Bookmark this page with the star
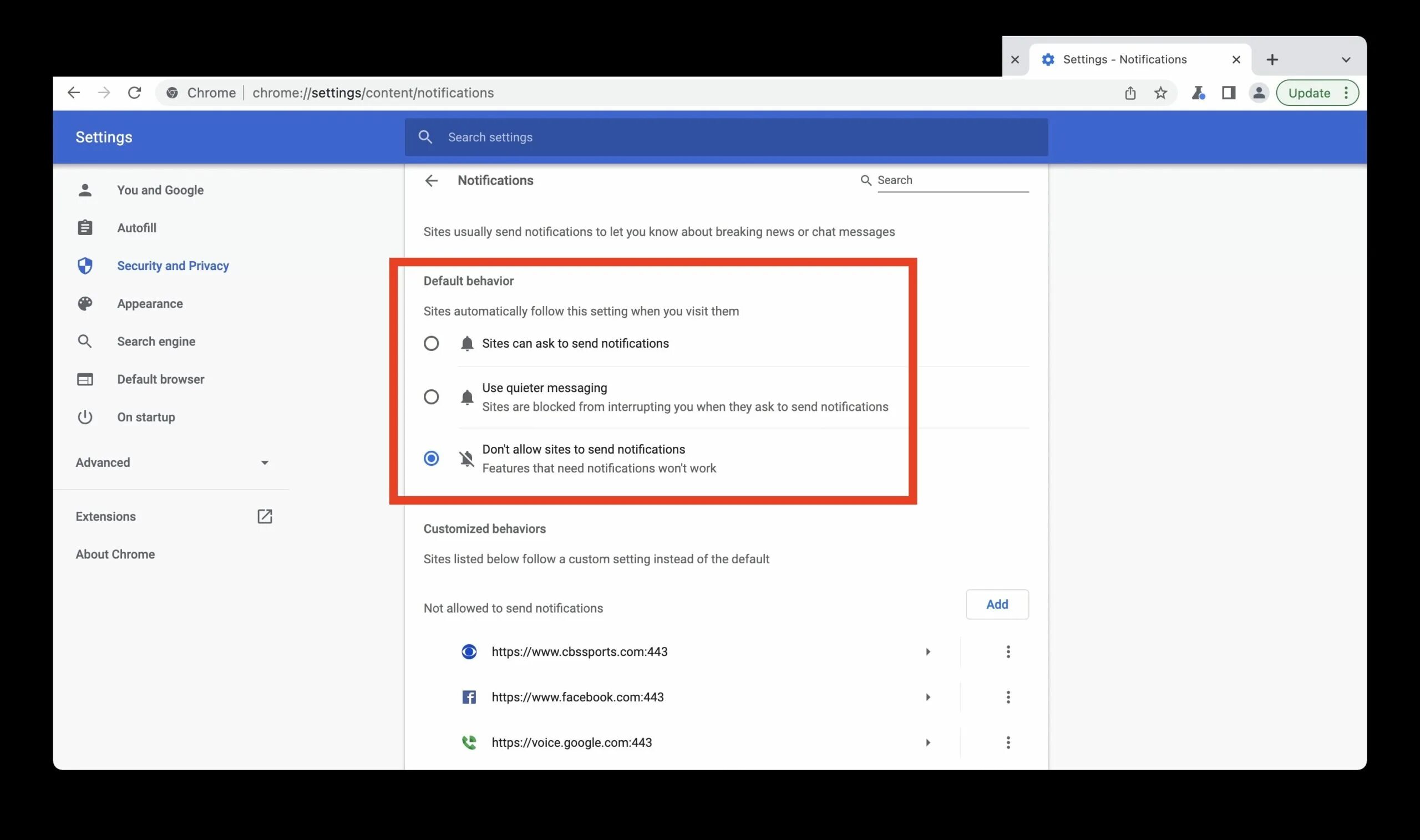 pos(1161,93)
